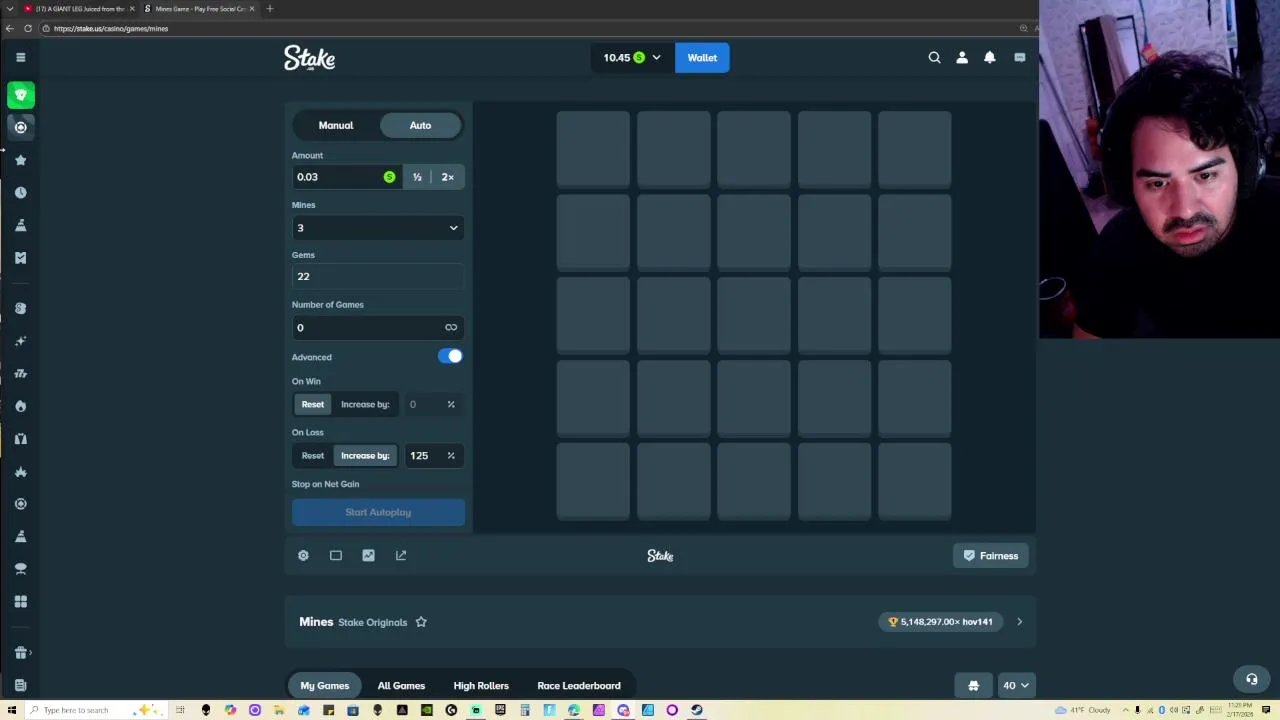The height and width of the screenshot is (720, 1280).
Task: Open the blog notes icon at sidebar bottom
Action: [x=20, y=685]
